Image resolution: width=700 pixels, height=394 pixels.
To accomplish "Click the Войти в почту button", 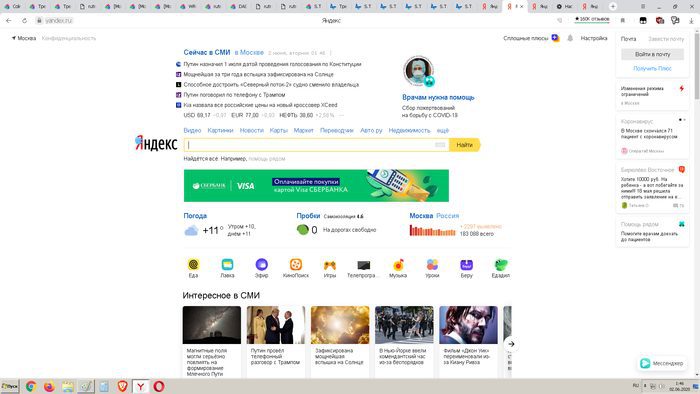I will coord(652,54).
